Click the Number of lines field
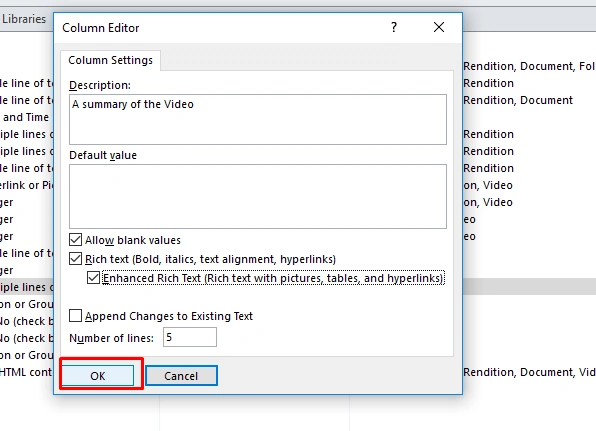 (x=190, y=337)
